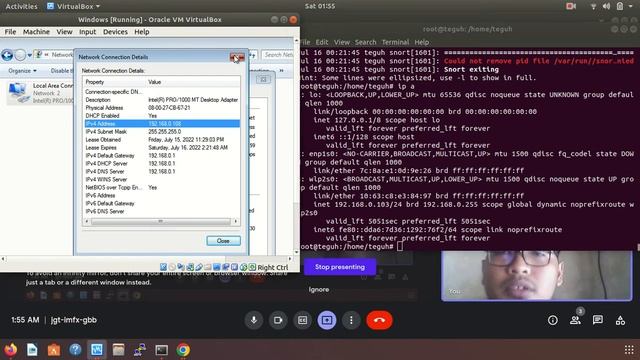This screenshot has height=360, width=640.
Task: Click clock Sat 01:55 in top bar
Action: [x=320, y=6]
